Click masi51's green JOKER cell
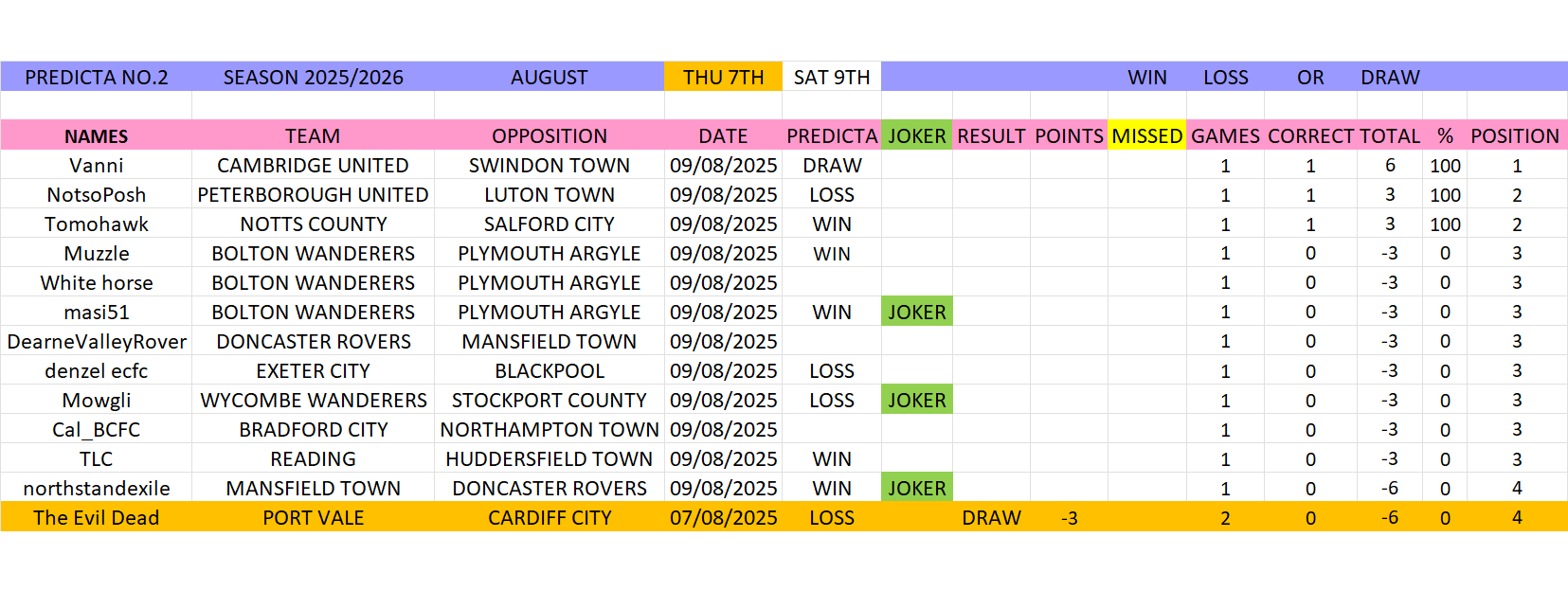This screenshot has width=1568, height=591. (917, 312)
